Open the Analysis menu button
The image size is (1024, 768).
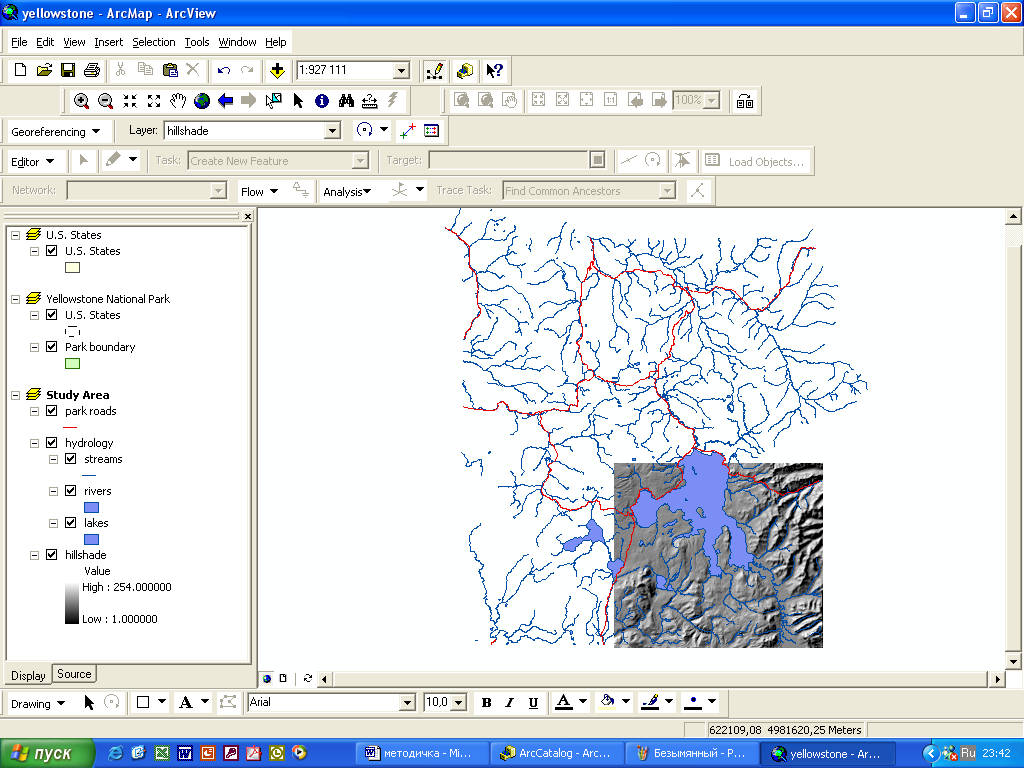tap(347, 191)
